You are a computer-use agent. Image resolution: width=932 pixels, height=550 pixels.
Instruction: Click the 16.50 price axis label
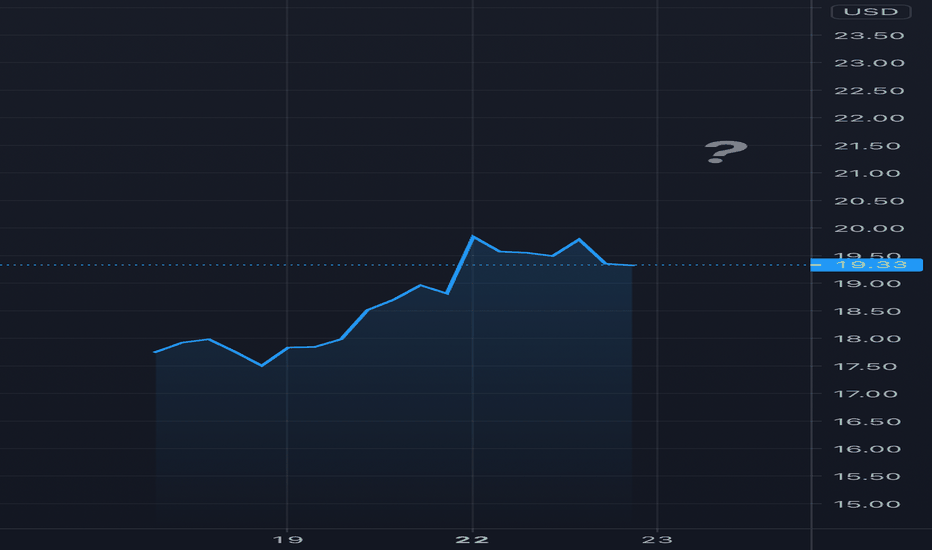coord(867,422)
